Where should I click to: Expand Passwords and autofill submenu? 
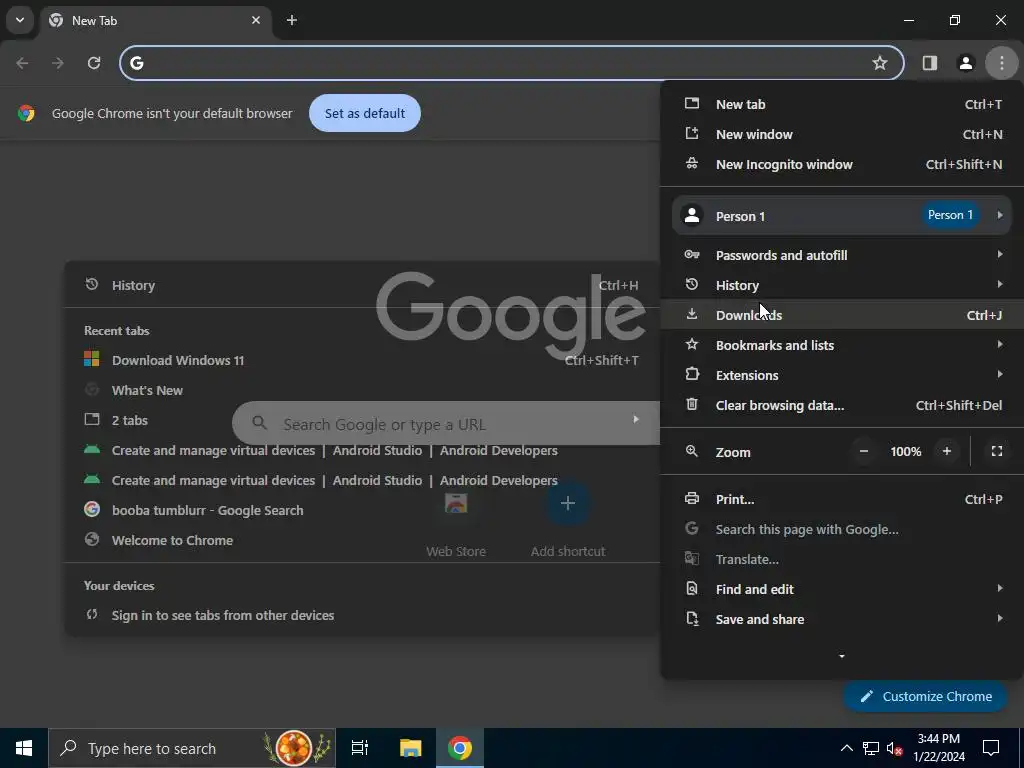pos(842,255)
